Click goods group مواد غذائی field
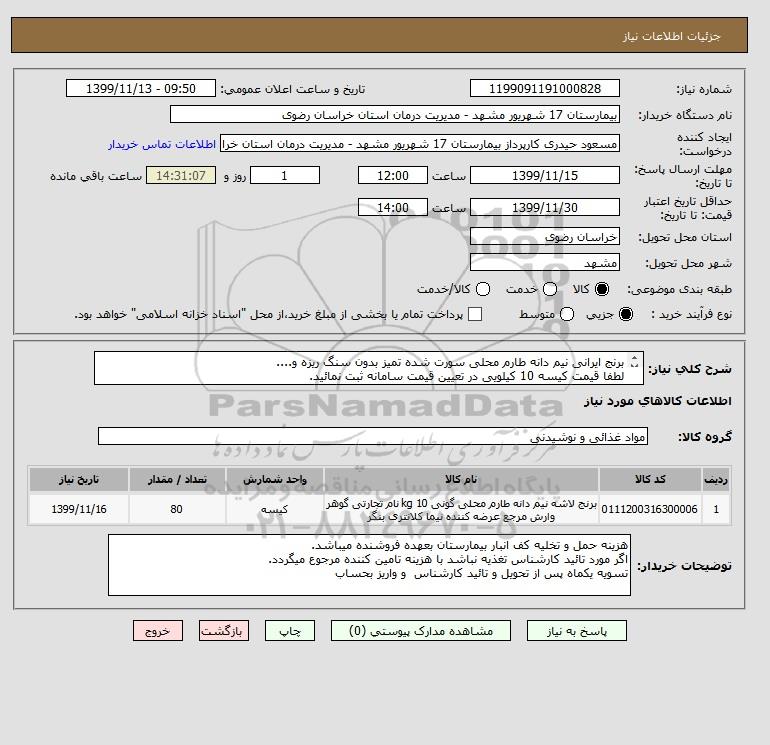Image resolution: width=770 pixels, height=745 pixels. pos(373,436)
